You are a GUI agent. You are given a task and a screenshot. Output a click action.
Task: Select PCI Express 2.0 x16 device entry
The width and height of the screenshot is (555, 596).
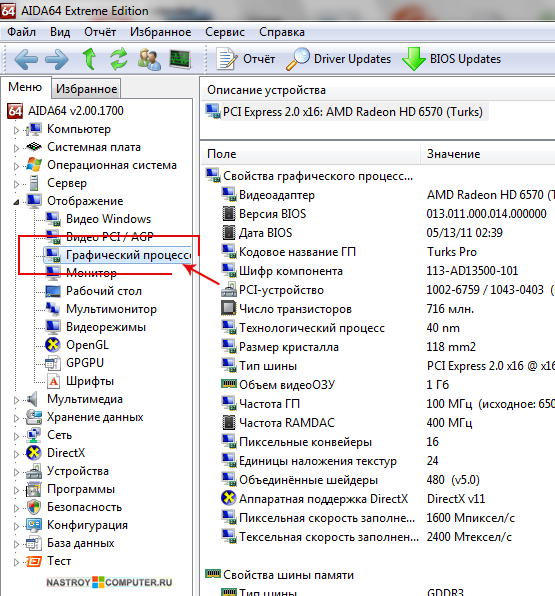tap(346, 112)
